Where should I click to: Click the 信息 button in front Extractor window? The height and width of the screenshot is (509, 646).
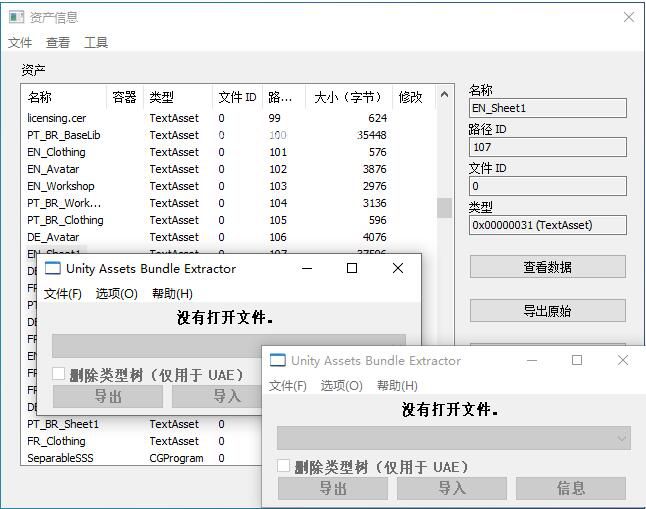(x=571, y=488)
